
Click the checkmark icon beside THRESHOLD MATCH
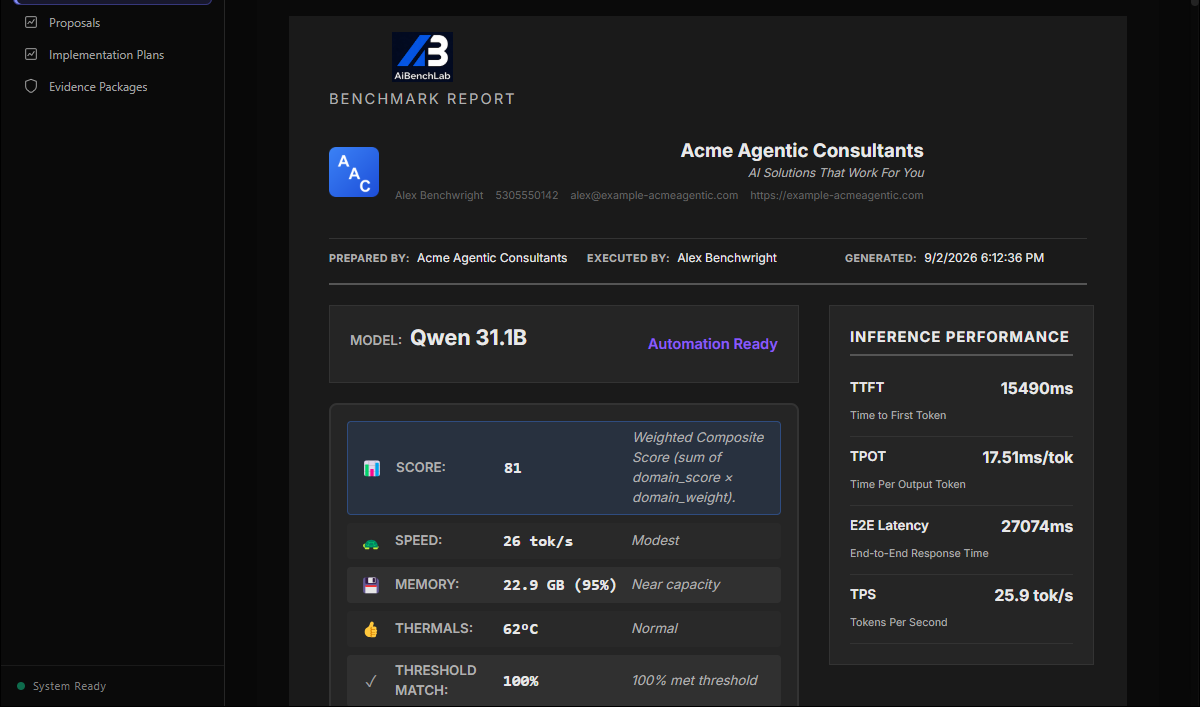click(371, 681)
